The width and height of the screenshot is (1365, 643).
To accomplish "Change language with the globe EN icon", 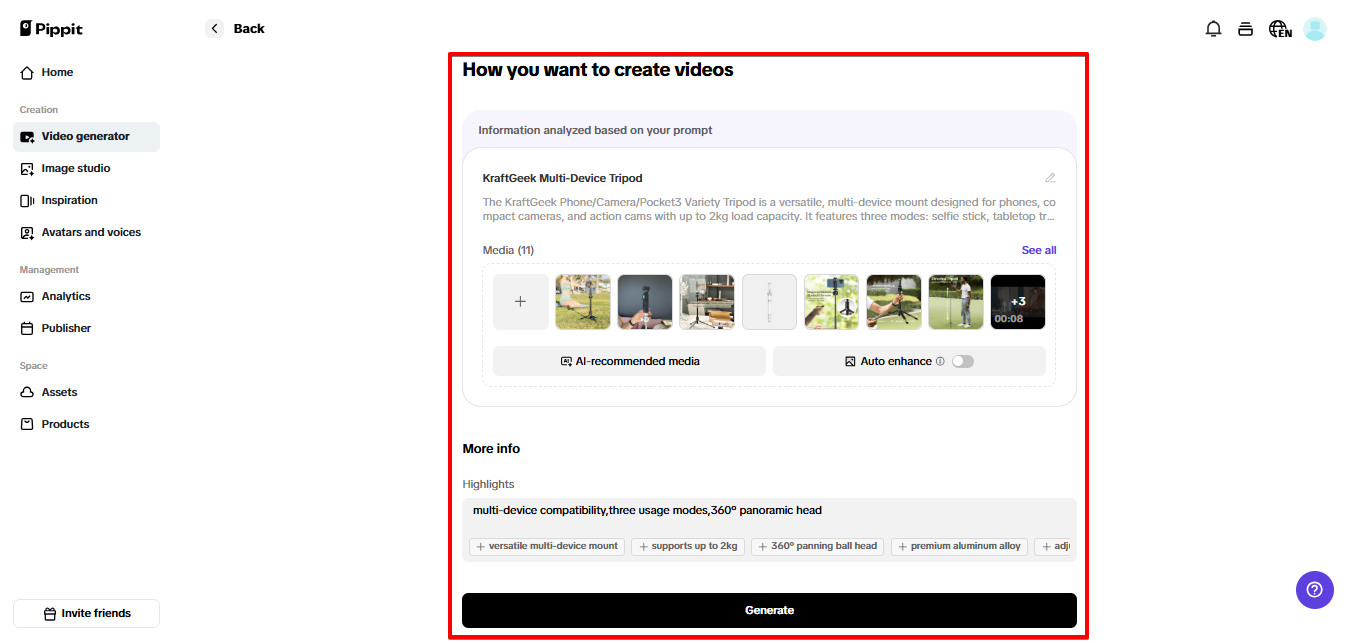I will point(1280,29).
